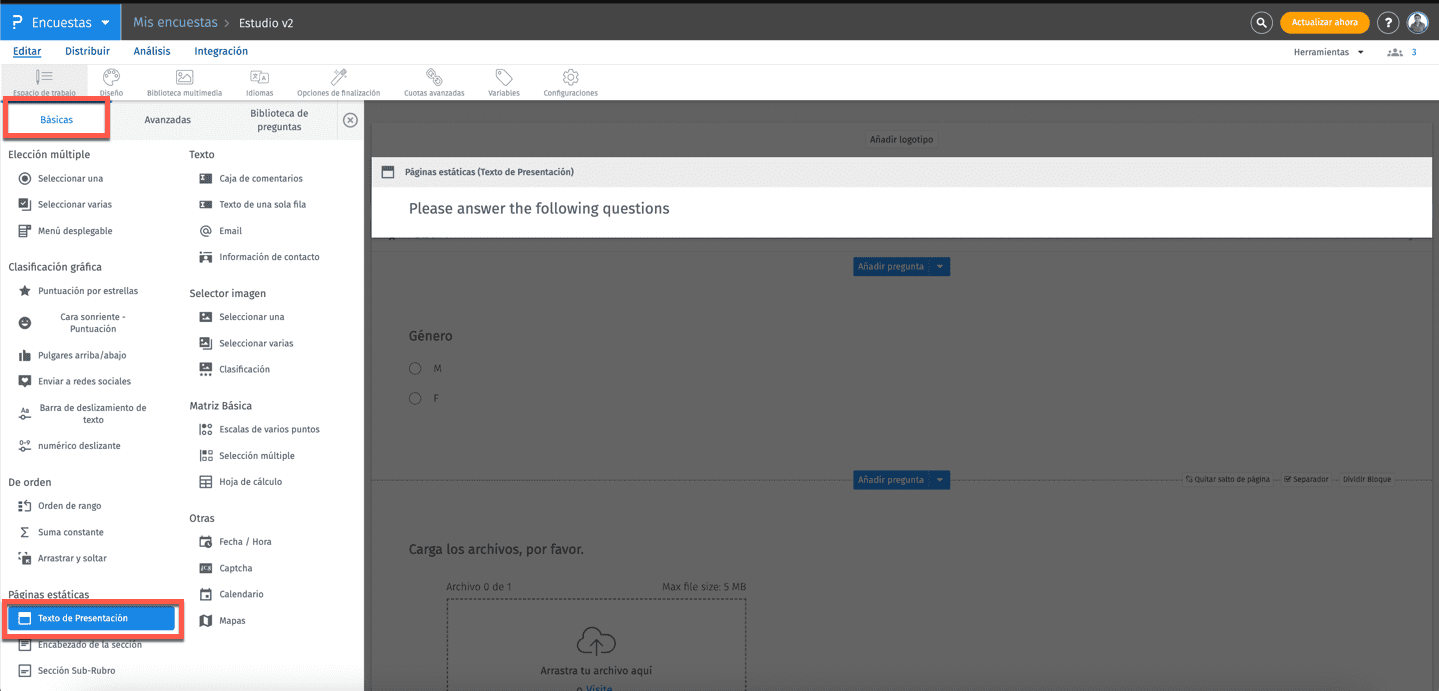Open the Visite file upload link
1439x691 pixels.
coord(597,687)
